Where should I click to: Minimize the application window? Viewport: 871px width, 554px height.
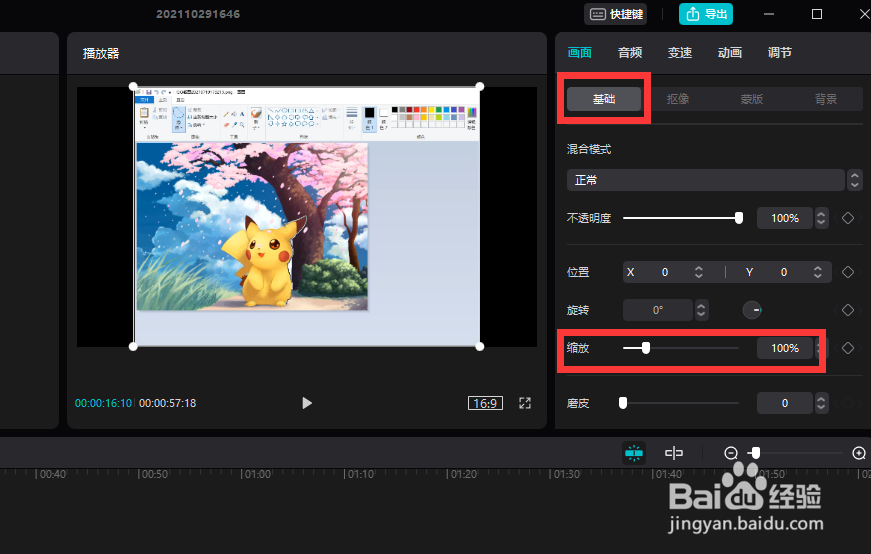[769, 14]
